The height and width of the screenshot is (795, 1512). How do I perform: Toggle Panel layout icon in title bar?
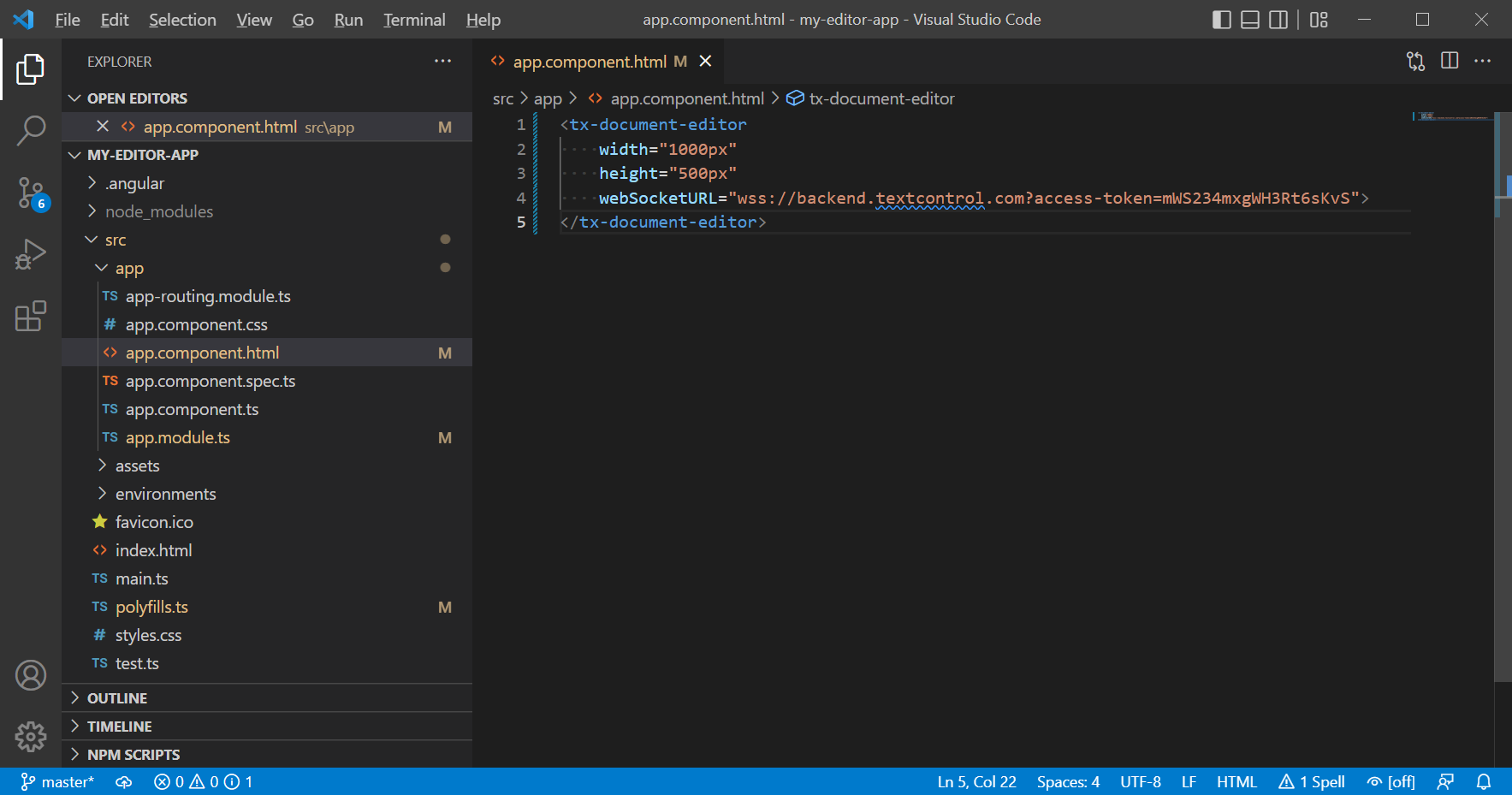[x=1250, y=20]
